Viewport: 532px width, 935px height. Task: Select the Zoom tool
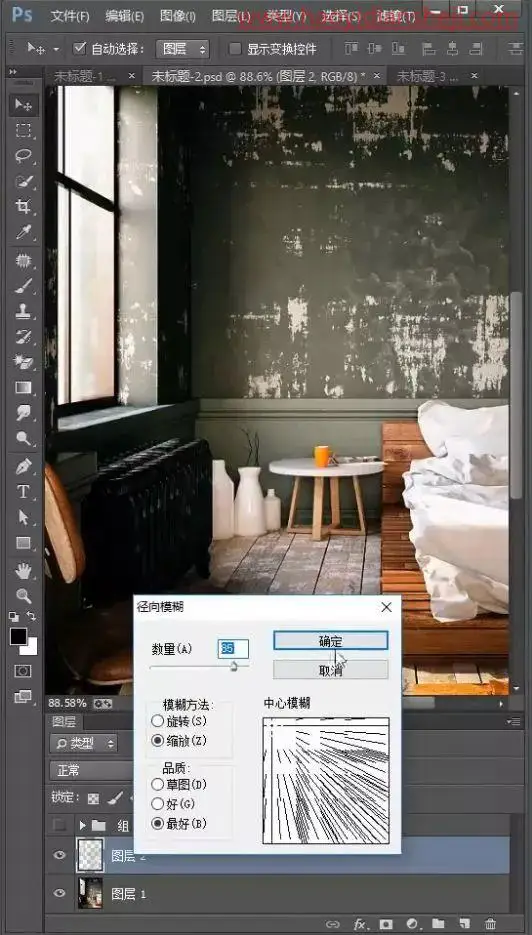tap(23, 595)
